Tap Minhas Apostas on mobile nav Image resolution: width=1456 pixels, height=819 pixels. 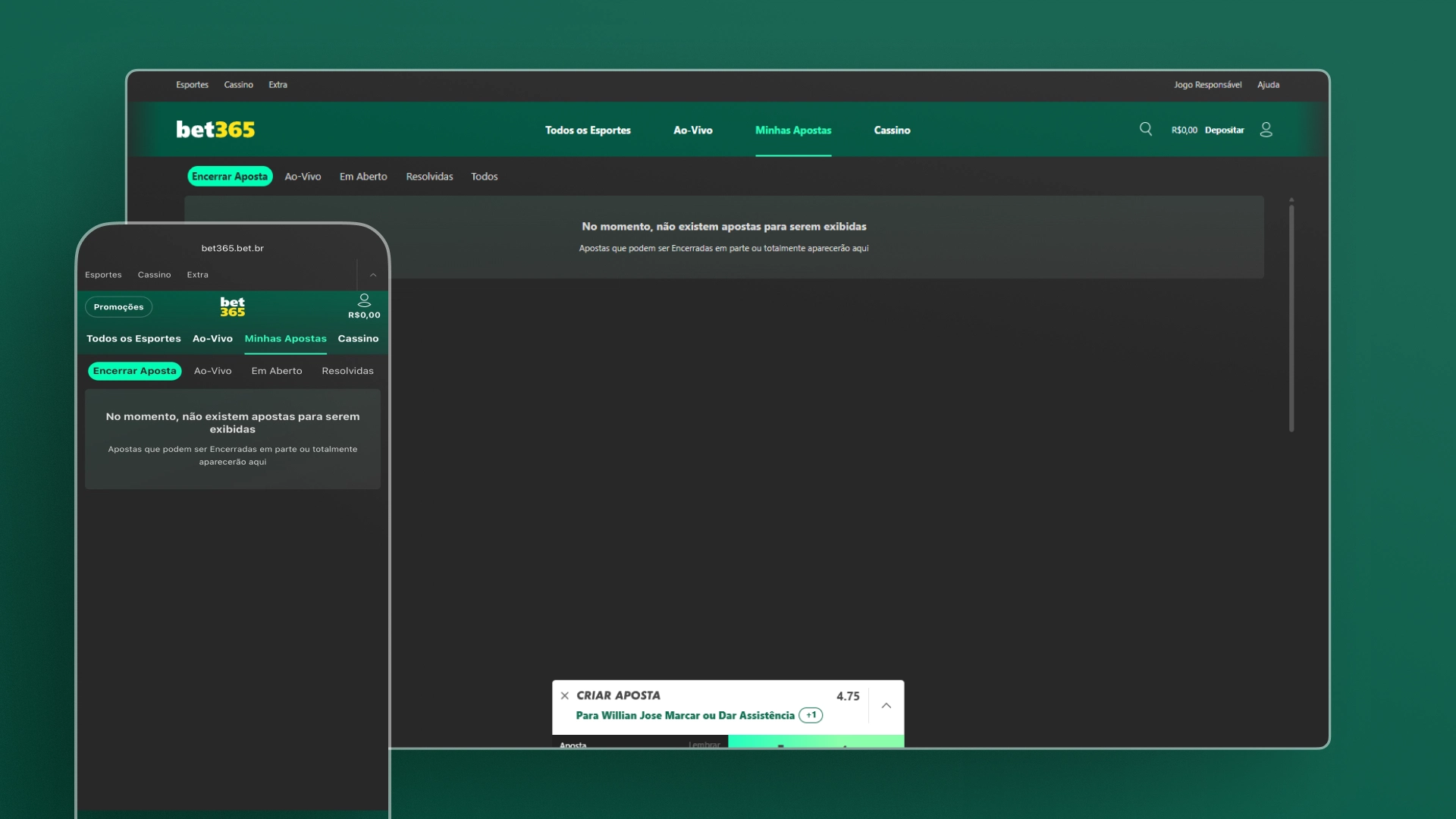[x=285, y=339]
